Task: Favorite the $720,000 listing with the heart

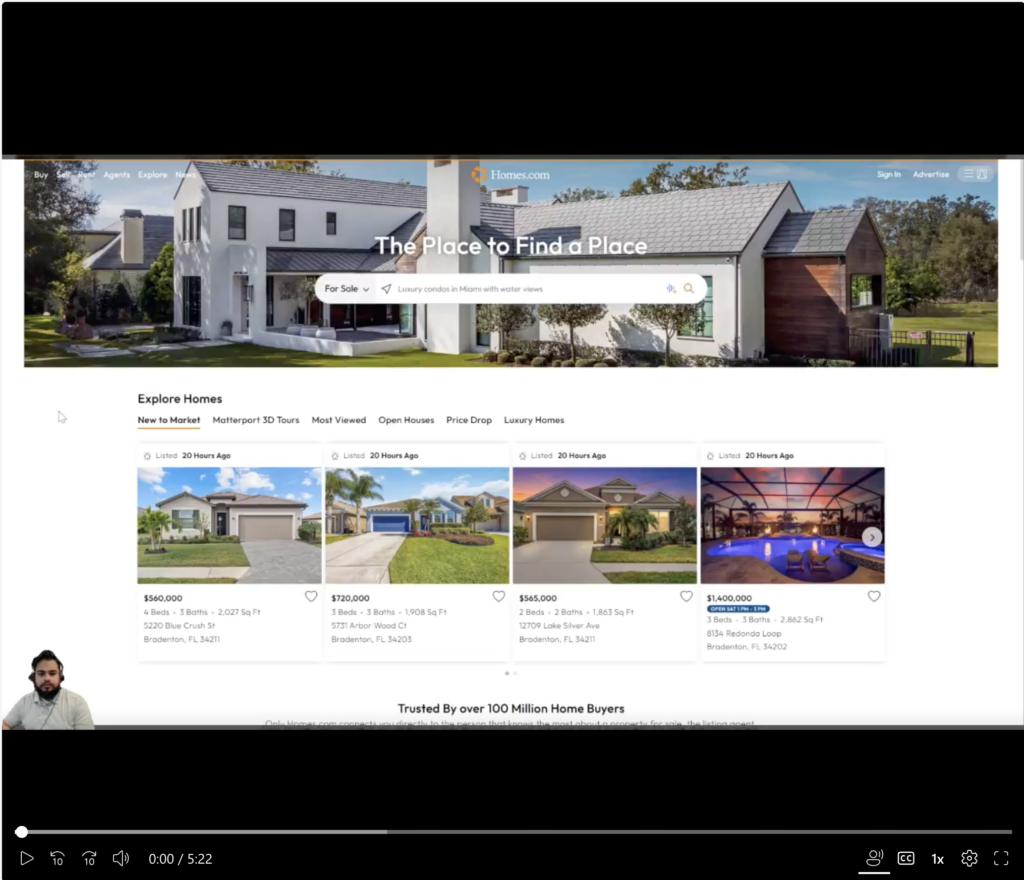Action: click(x=499, y=595)
